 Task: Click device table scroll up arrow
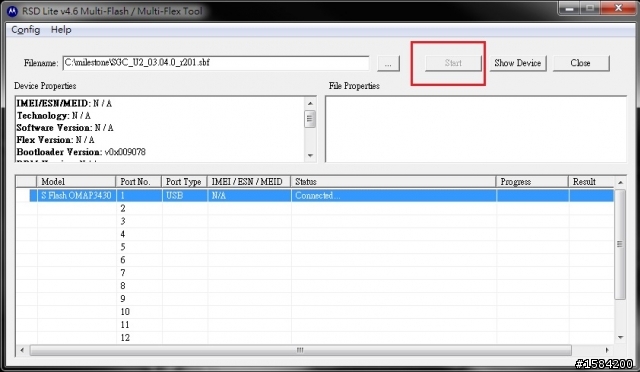tap(620, 183)
